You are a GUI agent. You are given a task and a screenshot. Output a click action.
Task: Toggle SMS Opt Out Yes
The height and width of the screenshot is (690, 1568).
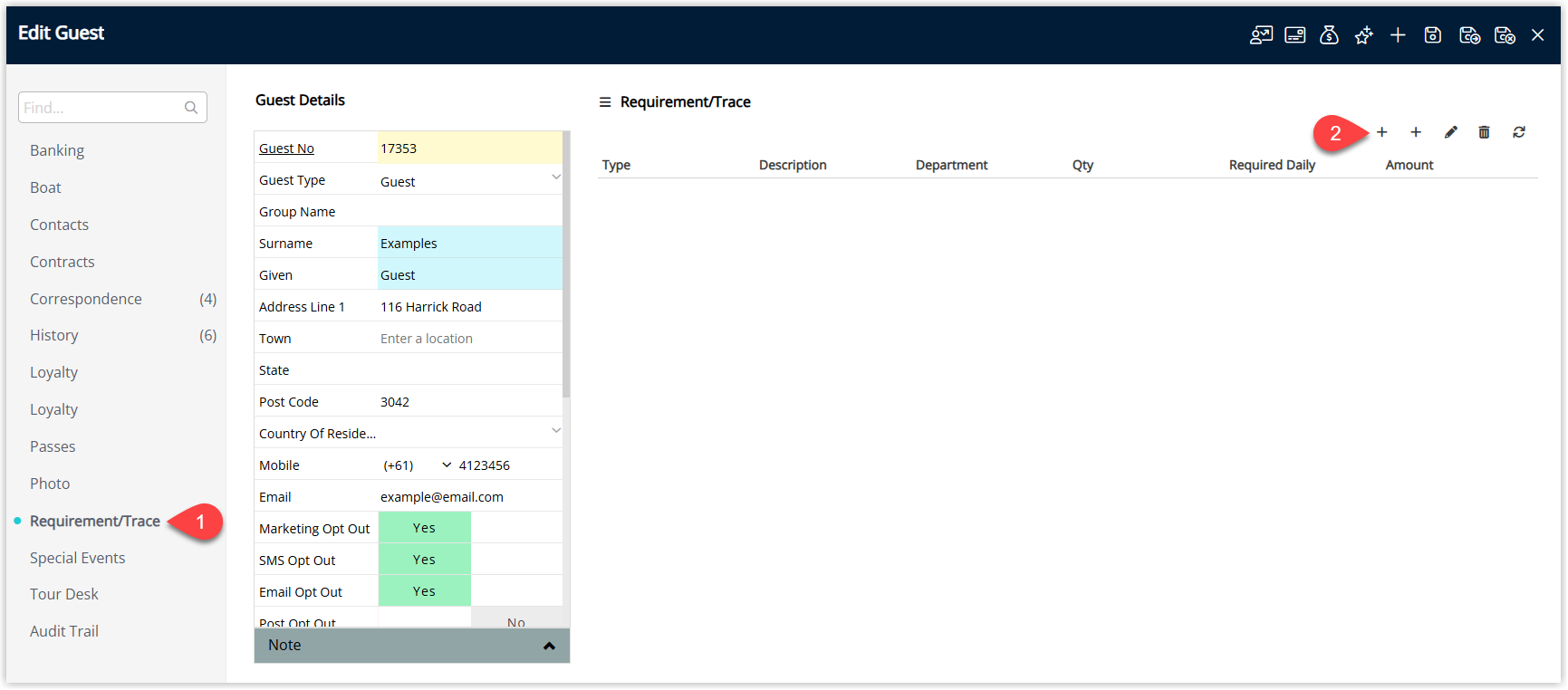(x=425, y=560)
